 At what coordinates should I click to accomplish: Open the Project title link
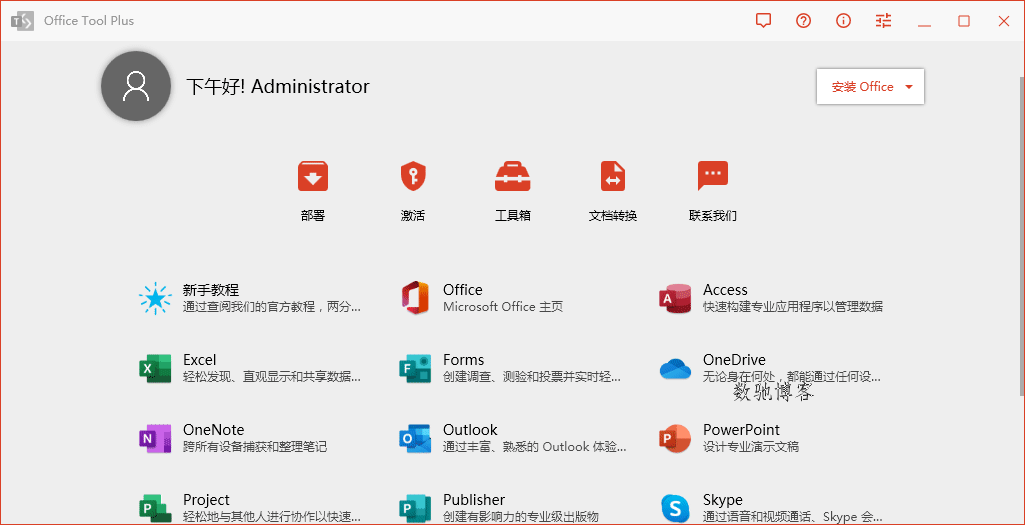tap(206, 500)
